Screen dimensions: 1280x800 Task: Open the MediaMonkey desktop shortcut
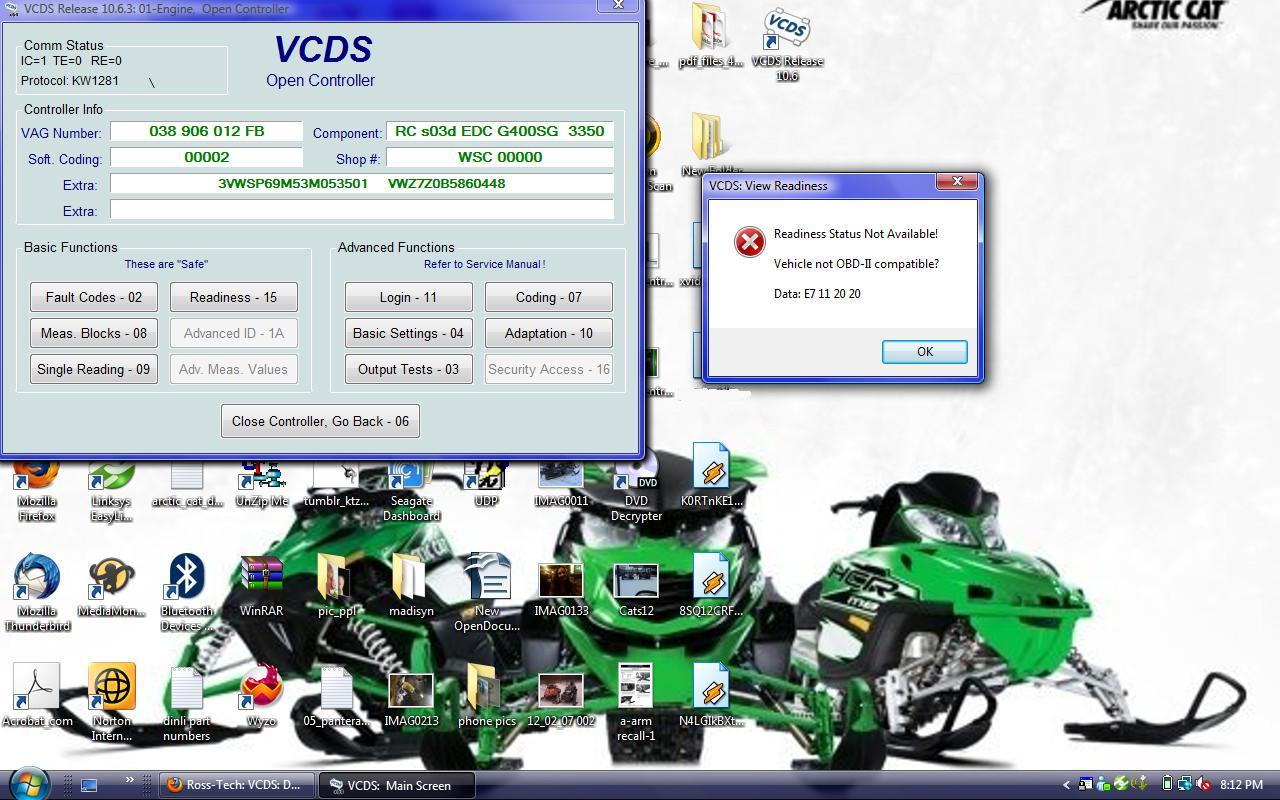(x=111, y=585)
